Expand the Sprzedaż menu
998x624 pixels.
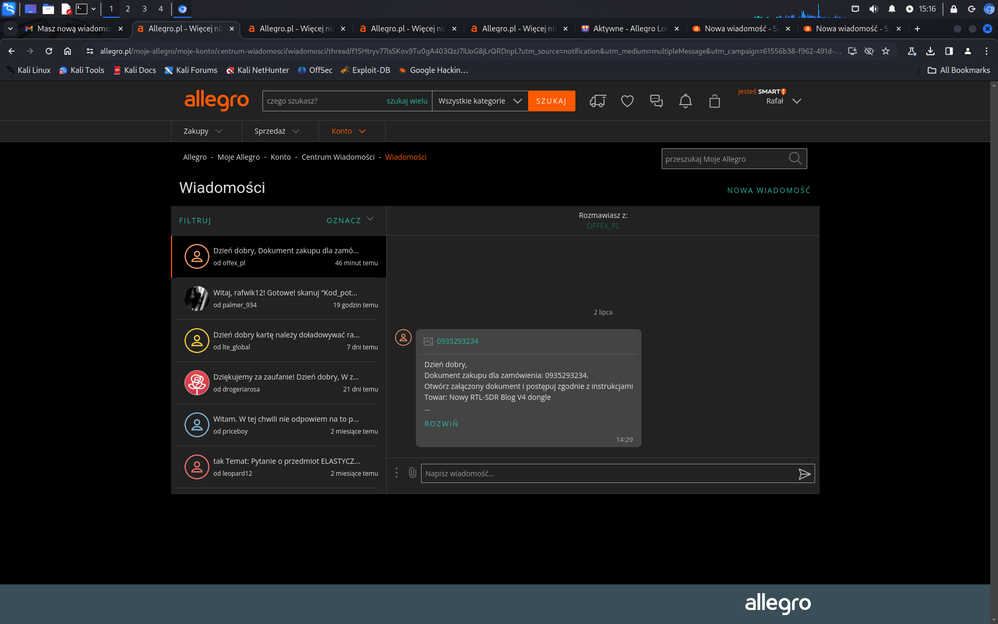pyautogui.click(x=277, y=131)
